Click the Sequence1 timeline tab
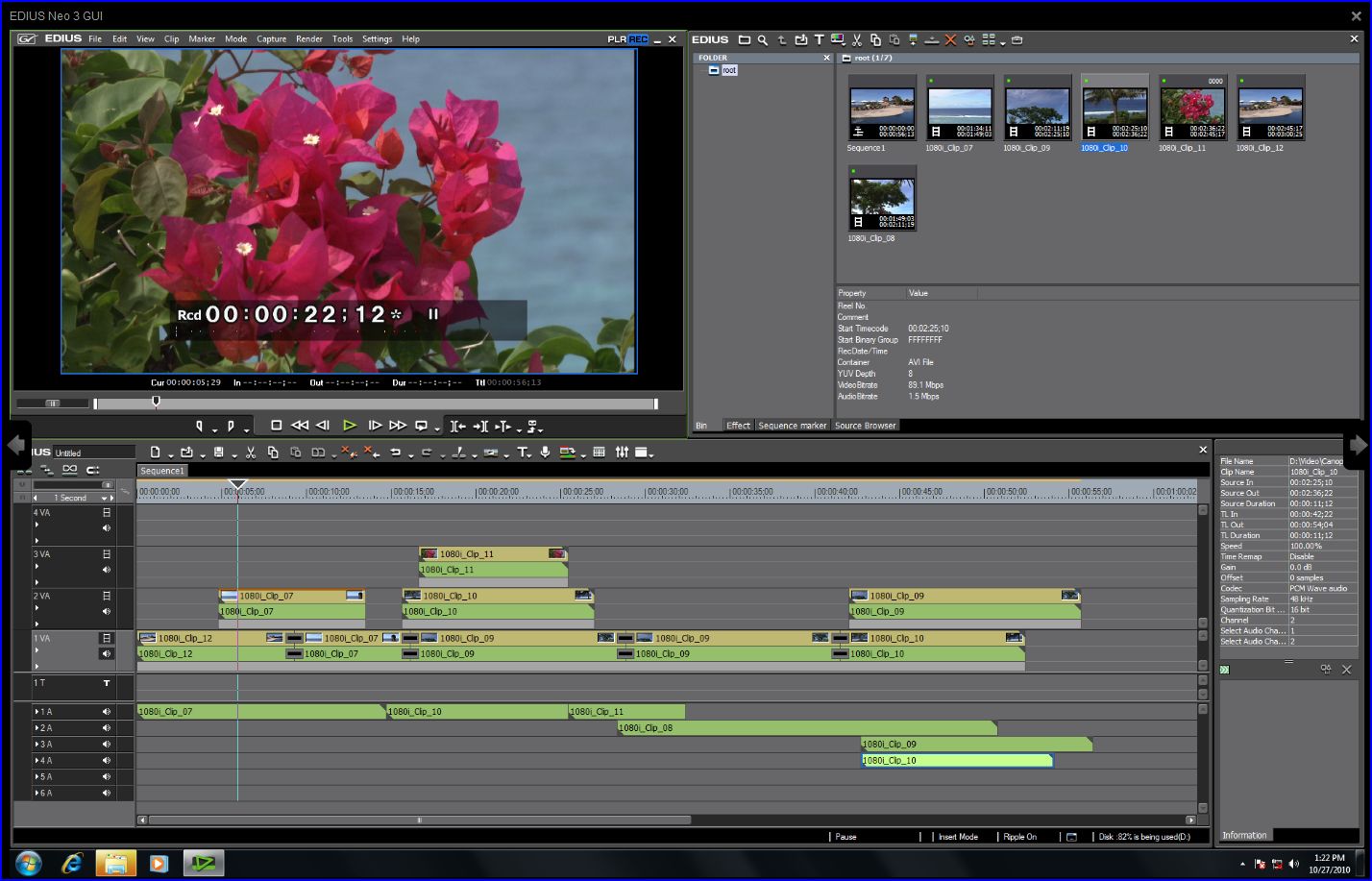The height and width of the screenshot is (881, 1372). [161, 471]
